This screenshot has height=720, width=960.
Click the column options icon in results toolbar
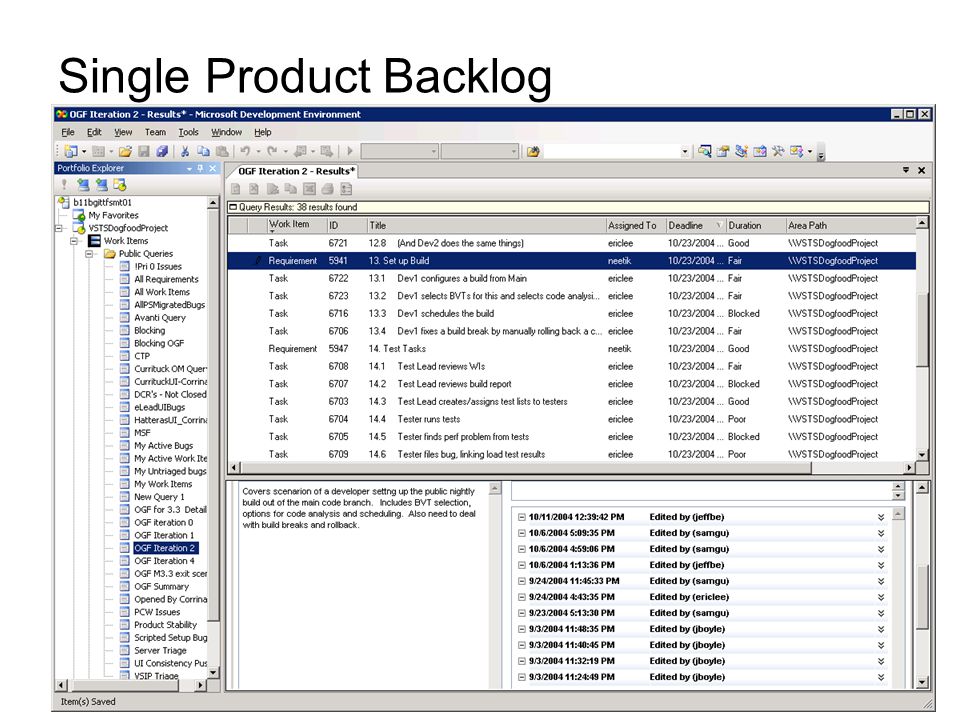(x=347, y=189)
